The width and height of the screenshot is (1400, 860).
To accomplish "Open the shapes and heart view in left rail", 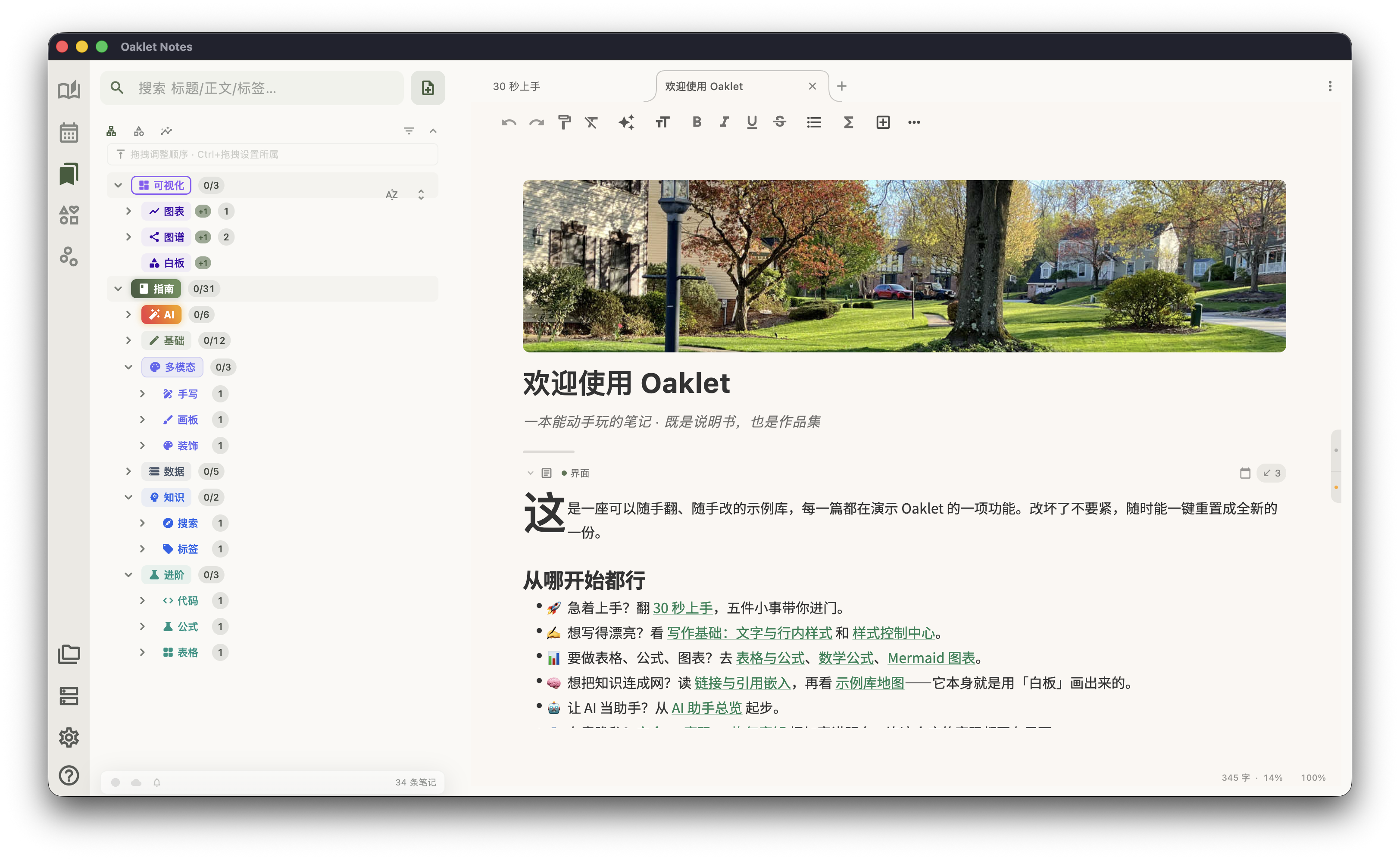I will coord(69,215).
